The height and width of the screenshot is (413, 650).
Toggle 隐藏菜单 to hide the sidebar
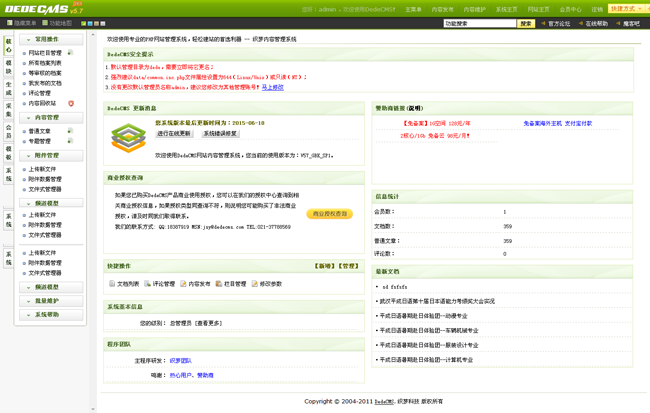[x=21, y=23]
